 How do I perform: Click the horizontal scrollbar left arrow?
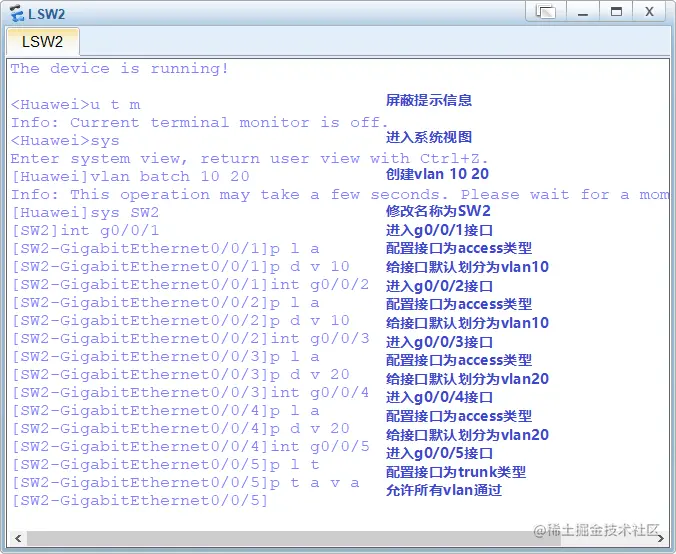click(18, 538)
